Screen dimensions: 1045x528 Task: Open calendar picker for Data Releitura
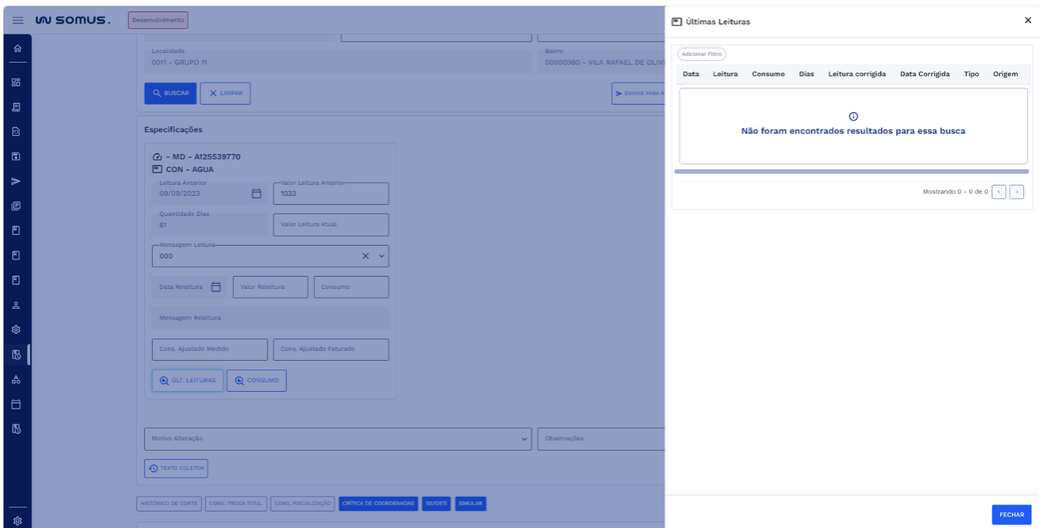click(x=216, y=287)
